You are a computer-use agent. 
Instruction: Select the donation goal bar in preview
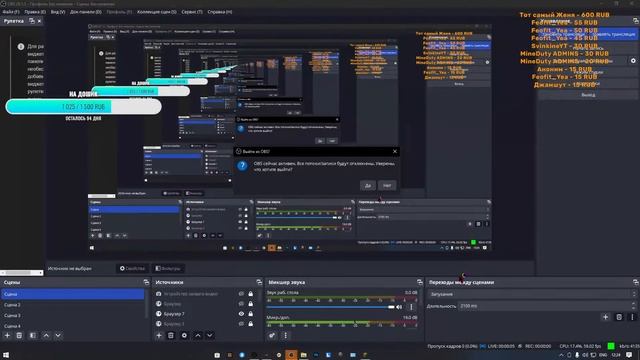pyautogui.click(x=84, y=107)
